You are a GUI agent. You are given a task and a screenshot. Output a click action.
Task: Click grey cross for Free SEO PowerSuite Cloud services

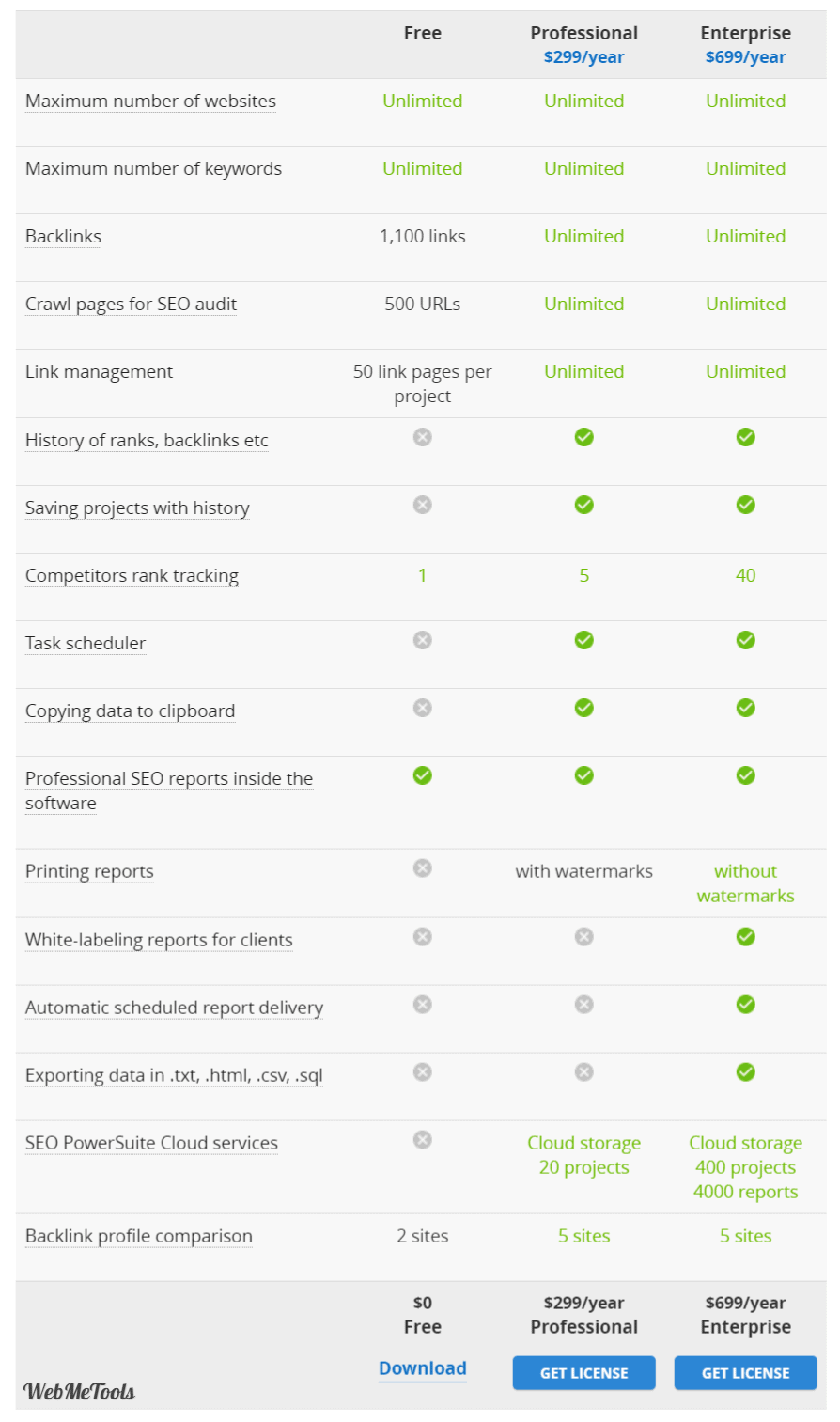click(423, 1140)
